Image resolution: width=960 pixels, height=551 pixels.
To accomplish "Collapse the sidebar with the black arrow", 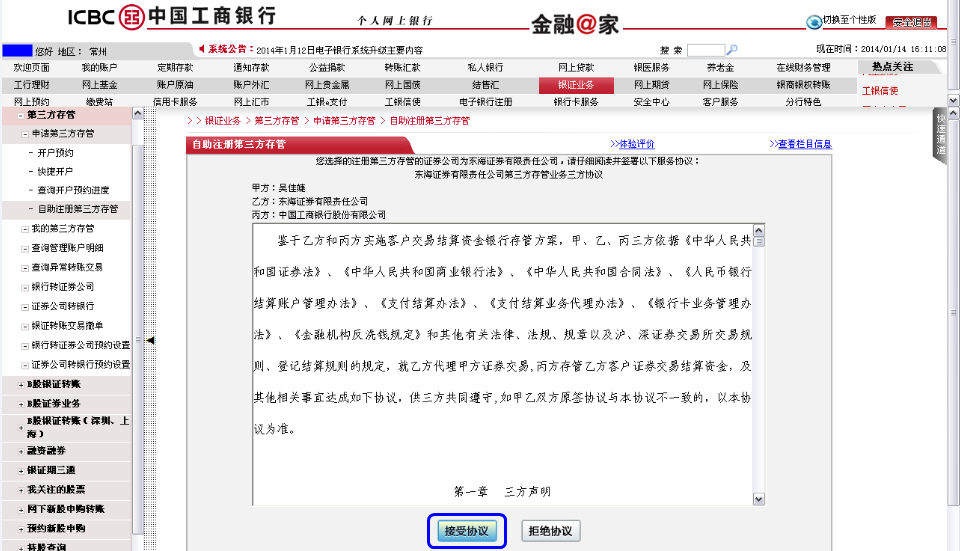I will (x=150, y=340).
